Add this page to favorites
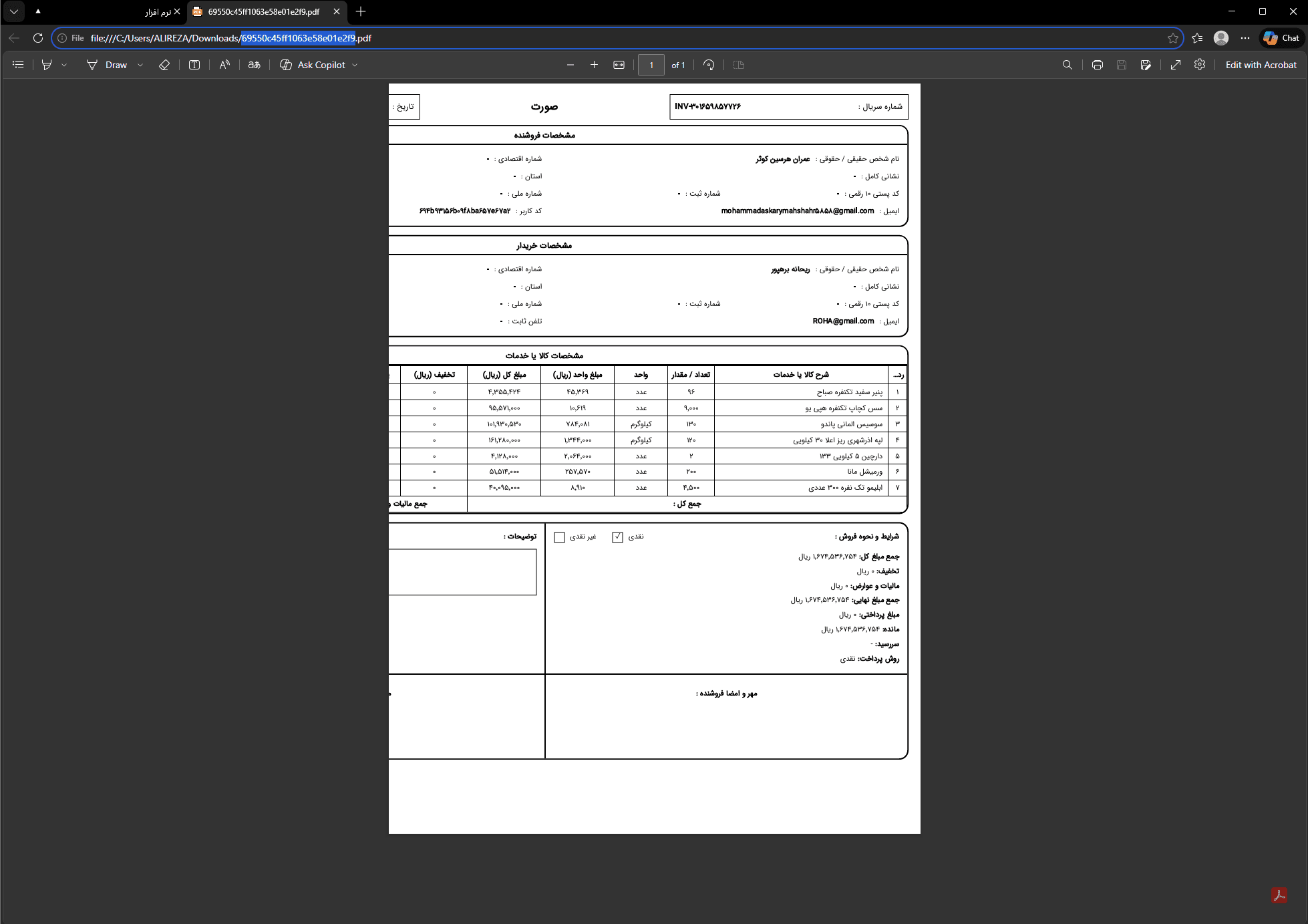1308x924 pixels. click(x=1172, y=38)
